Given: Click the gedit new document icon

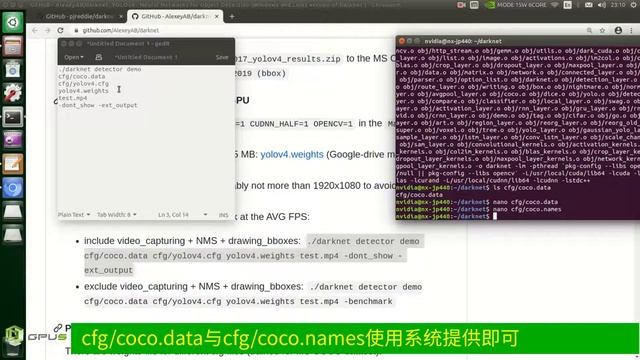Looking at the screenshot, I should (99, 57).
